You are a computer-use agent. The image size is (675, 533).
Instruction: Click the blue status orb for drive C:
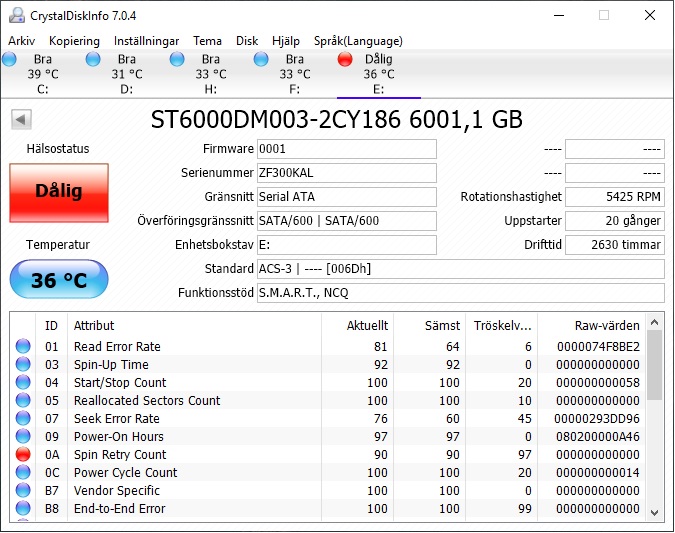pyautogui.click(x=9, y=59)
